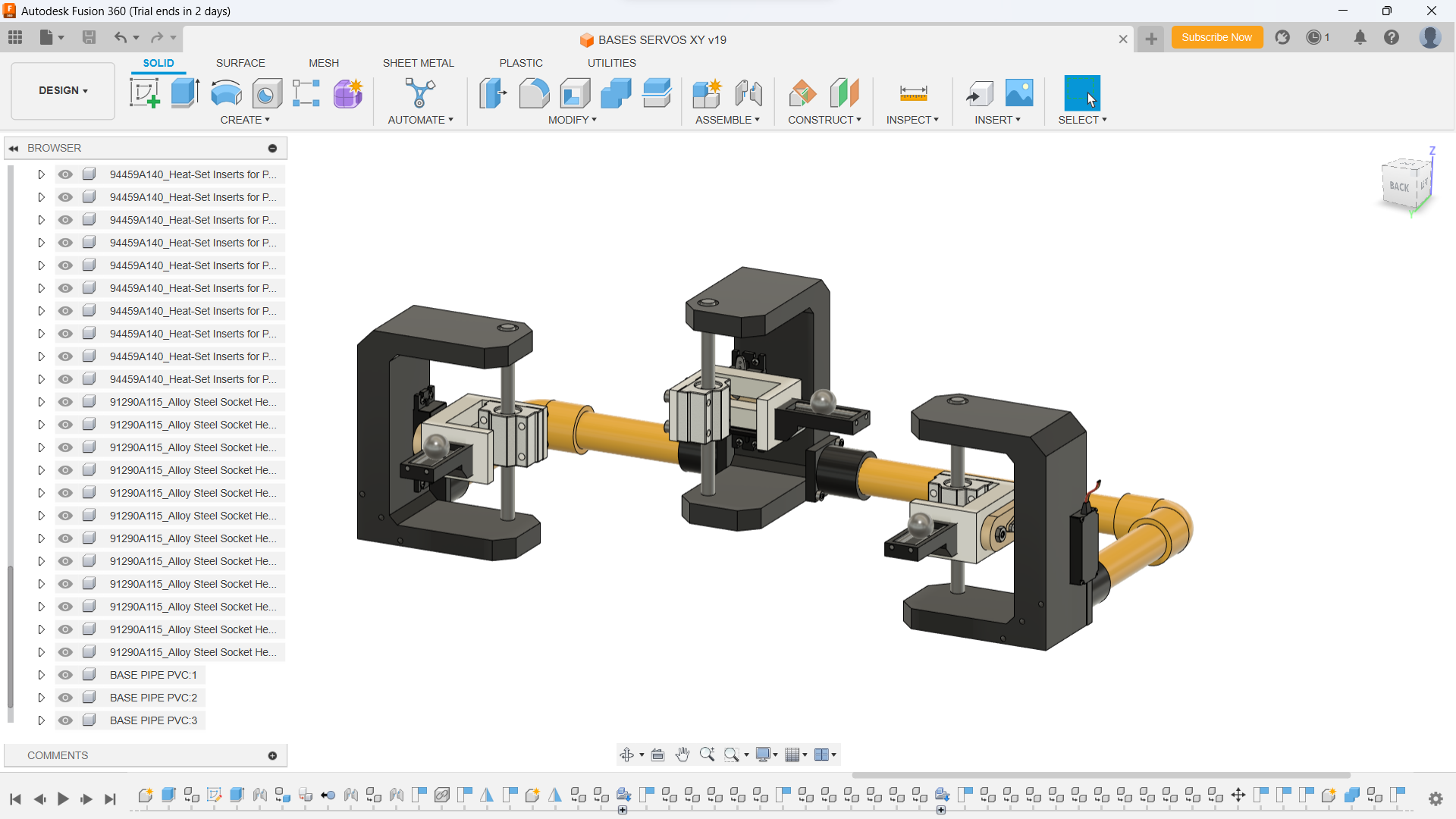The image size is (1456, 819).
Task: Switch to the SURFACE tab
Action: [x=240, y=63]
